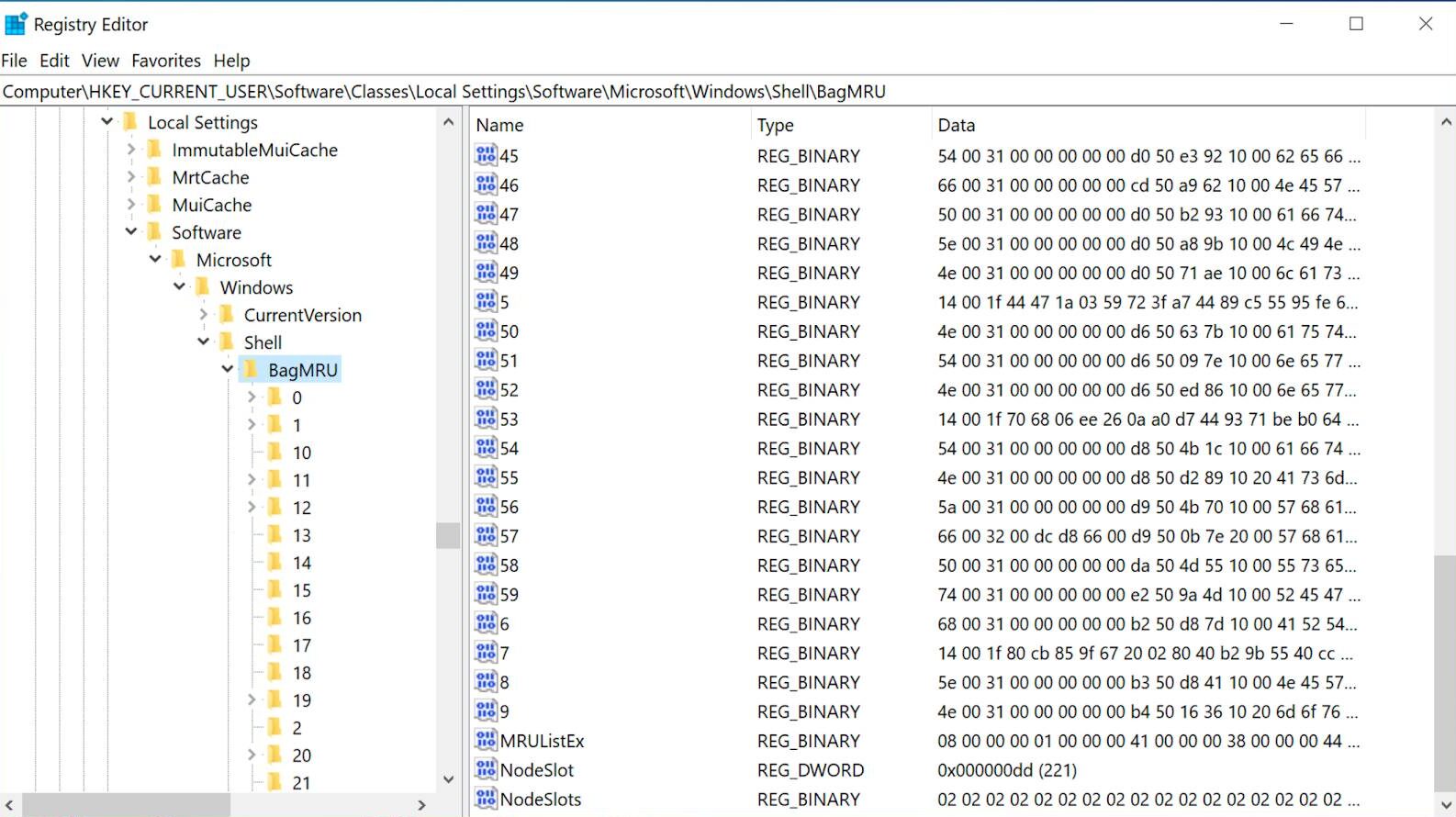
Task: Expand the CurrentVersion tree node
Action: pos(204,315)
